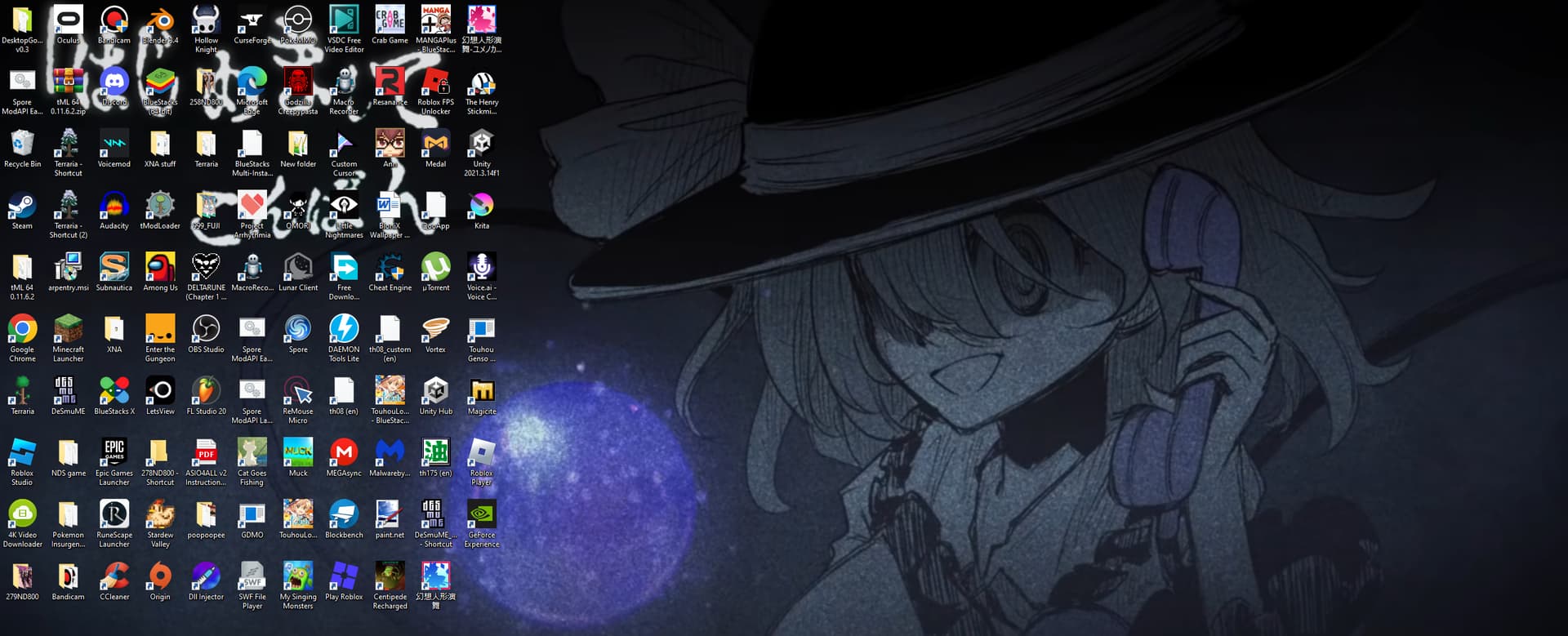Select the SWF File Player icon
The width and height of the screenshot is (1568, 636).
click(252, 576)
